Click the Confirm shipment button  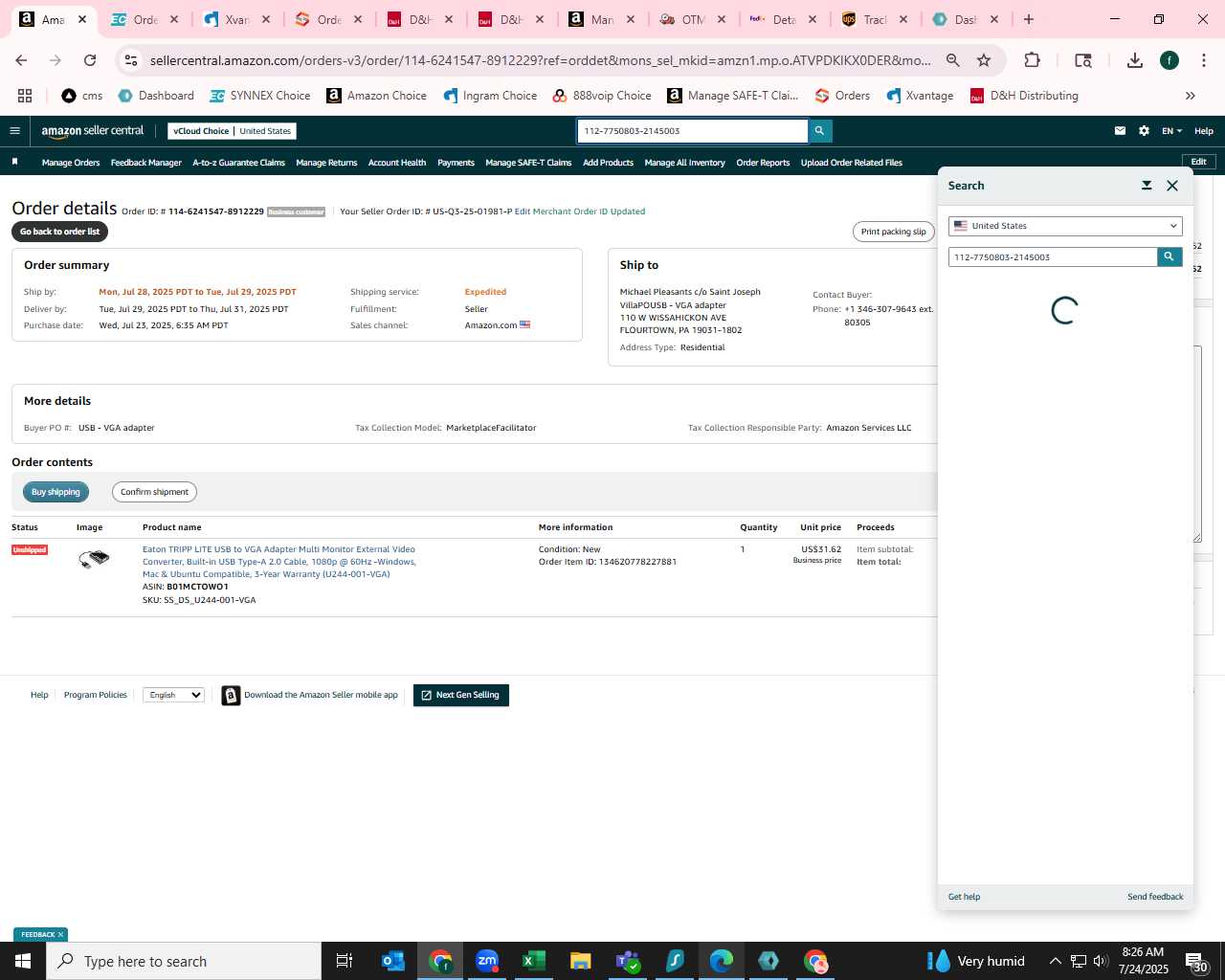154,492
